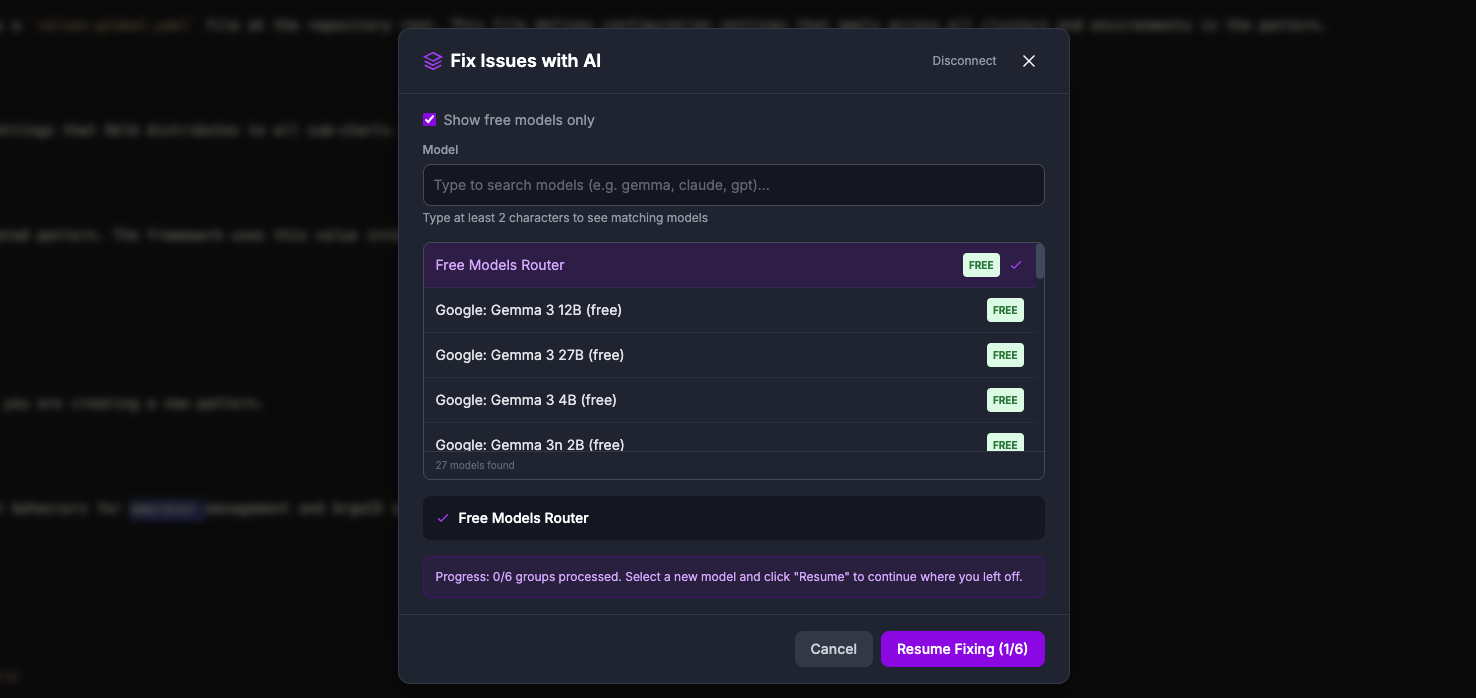Click the FREE badge on Gemma 3 12B

click(x=1004, y=310)
